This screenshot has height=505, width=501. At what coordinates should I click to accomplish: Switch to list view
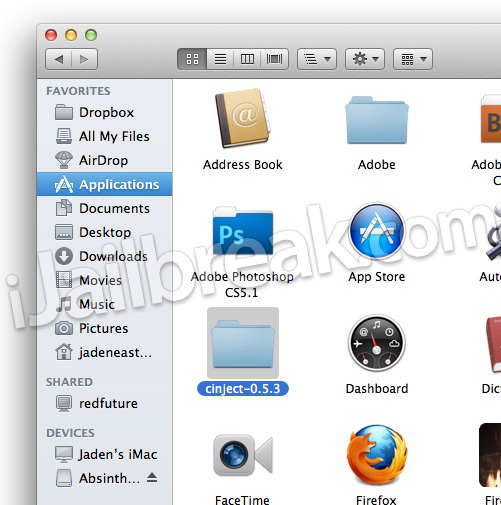[220, 59]
